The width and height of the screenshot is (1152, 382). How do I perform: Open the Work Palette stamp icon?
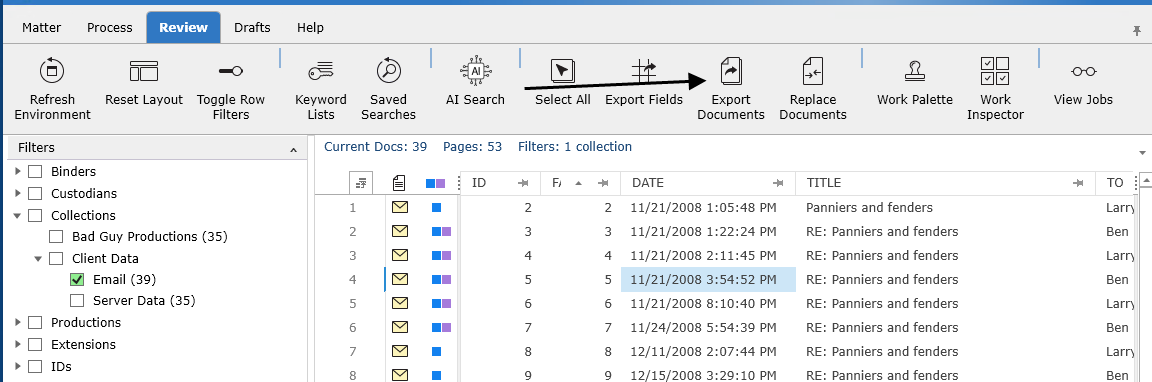[x=915, y=71]
